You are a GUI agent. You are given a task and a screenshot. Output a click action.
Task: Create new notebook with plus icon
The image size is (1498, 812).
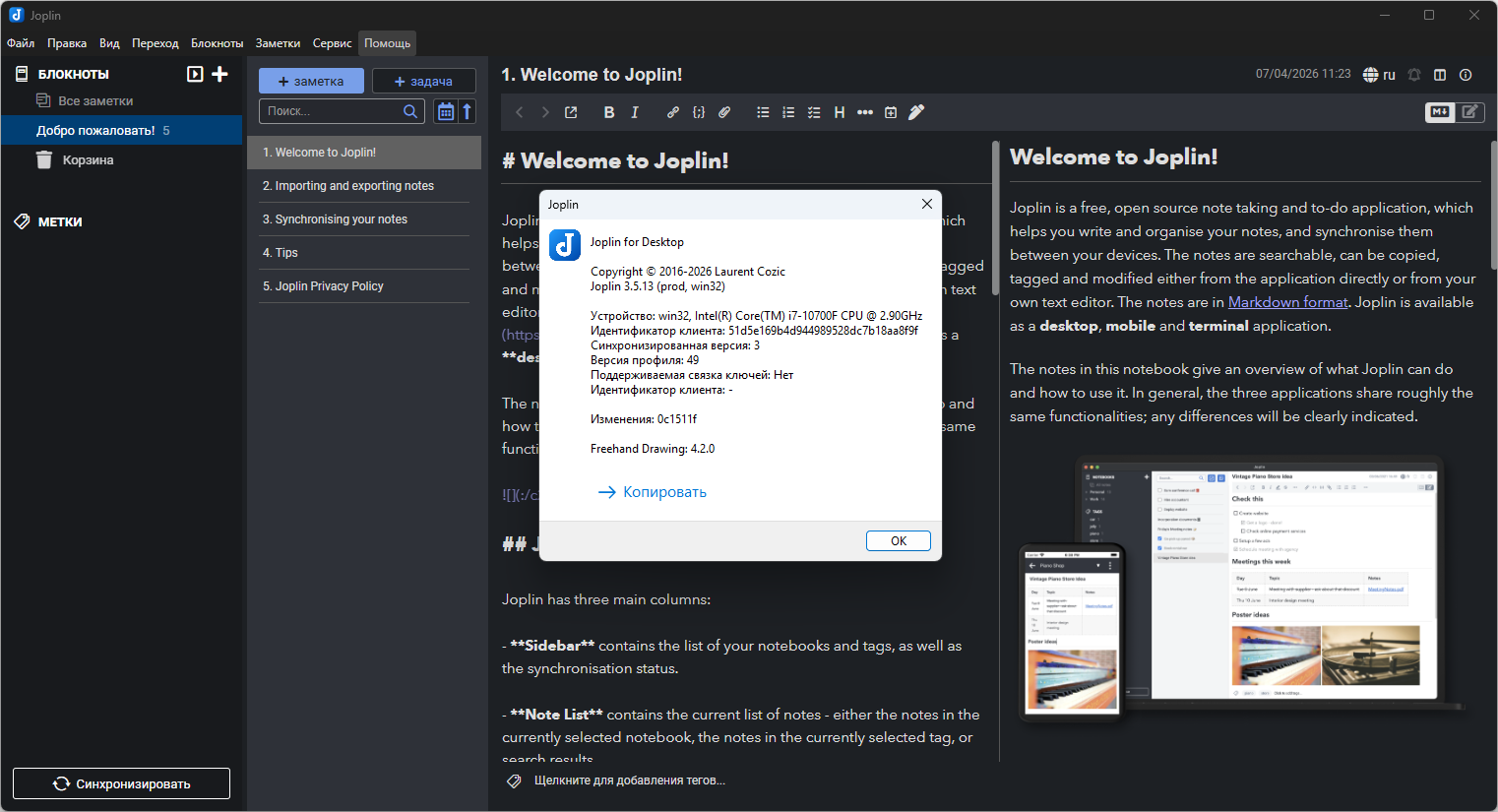pos(219,74)
